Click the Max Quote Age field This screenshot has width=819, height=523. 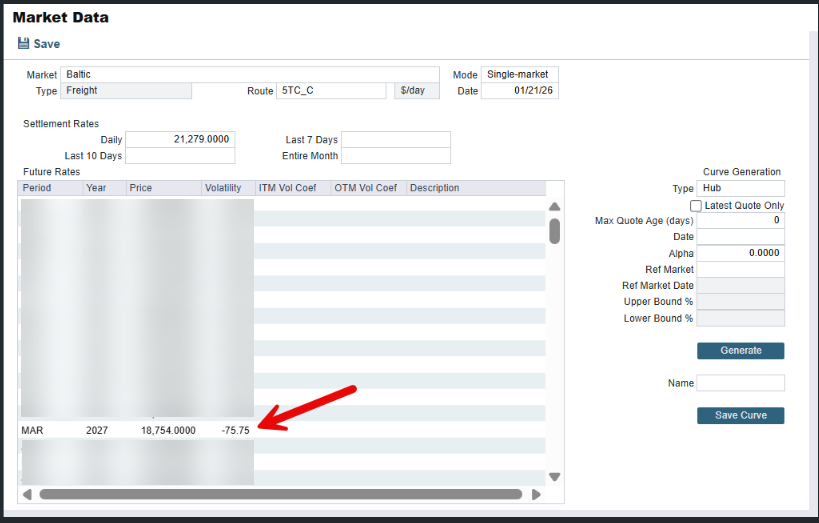coord(740,220)
